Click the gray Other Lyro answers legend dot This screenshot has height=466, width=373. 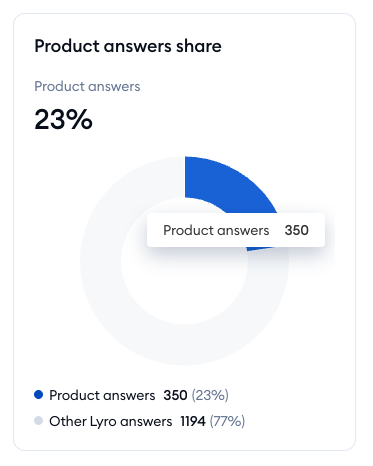pyautogui.click(x=39, y=421)
